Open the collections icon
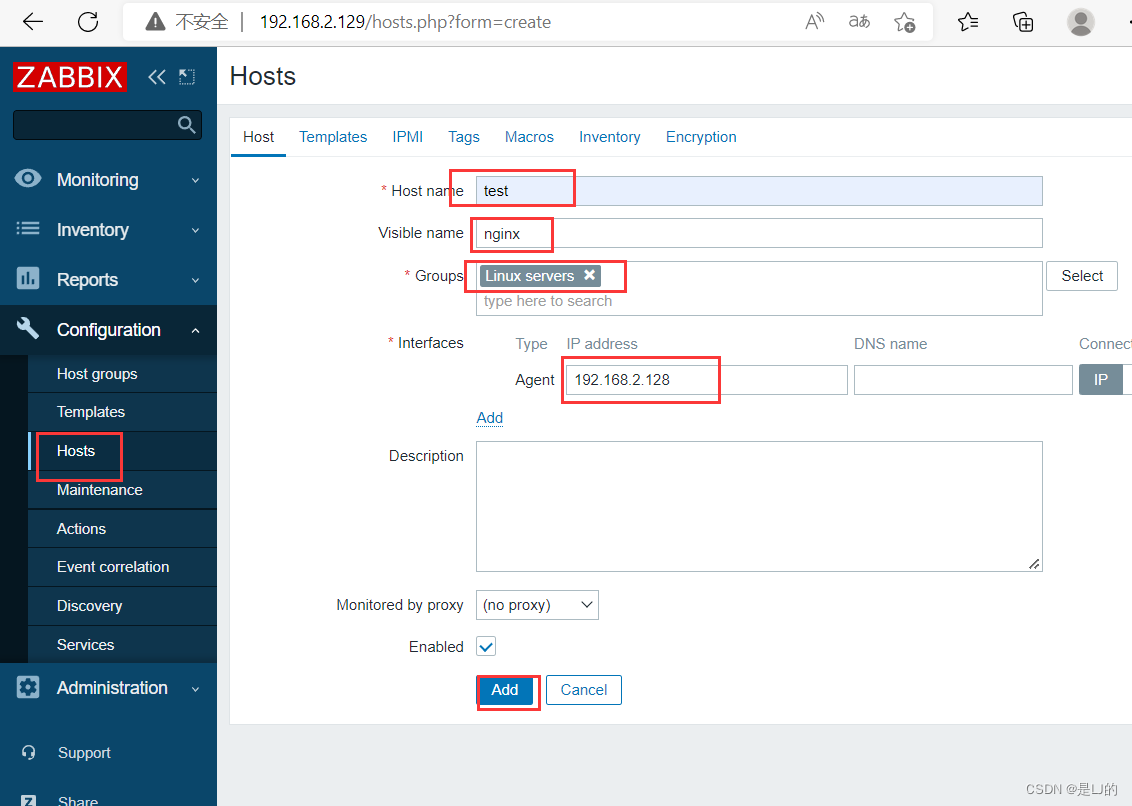The image size is (1132, 806). (x=1023, y=22)
